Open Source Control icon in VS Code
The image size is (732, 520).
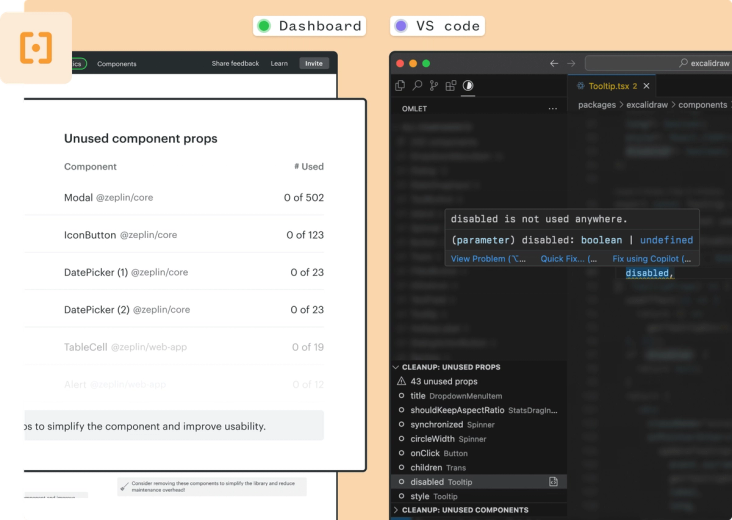[x=434, y=85]
